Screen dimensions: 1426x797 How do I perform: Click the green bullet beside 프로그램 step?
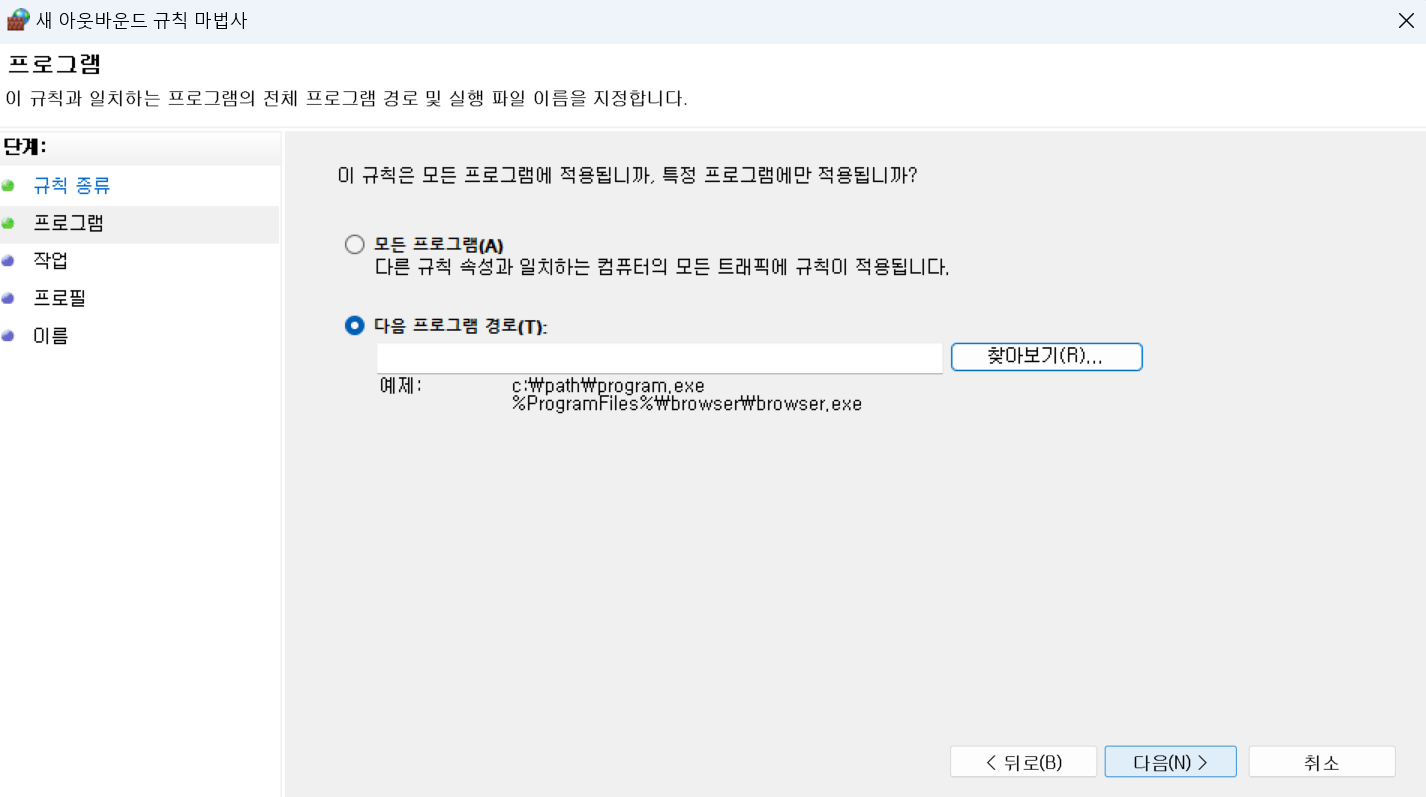click(8, 223)
